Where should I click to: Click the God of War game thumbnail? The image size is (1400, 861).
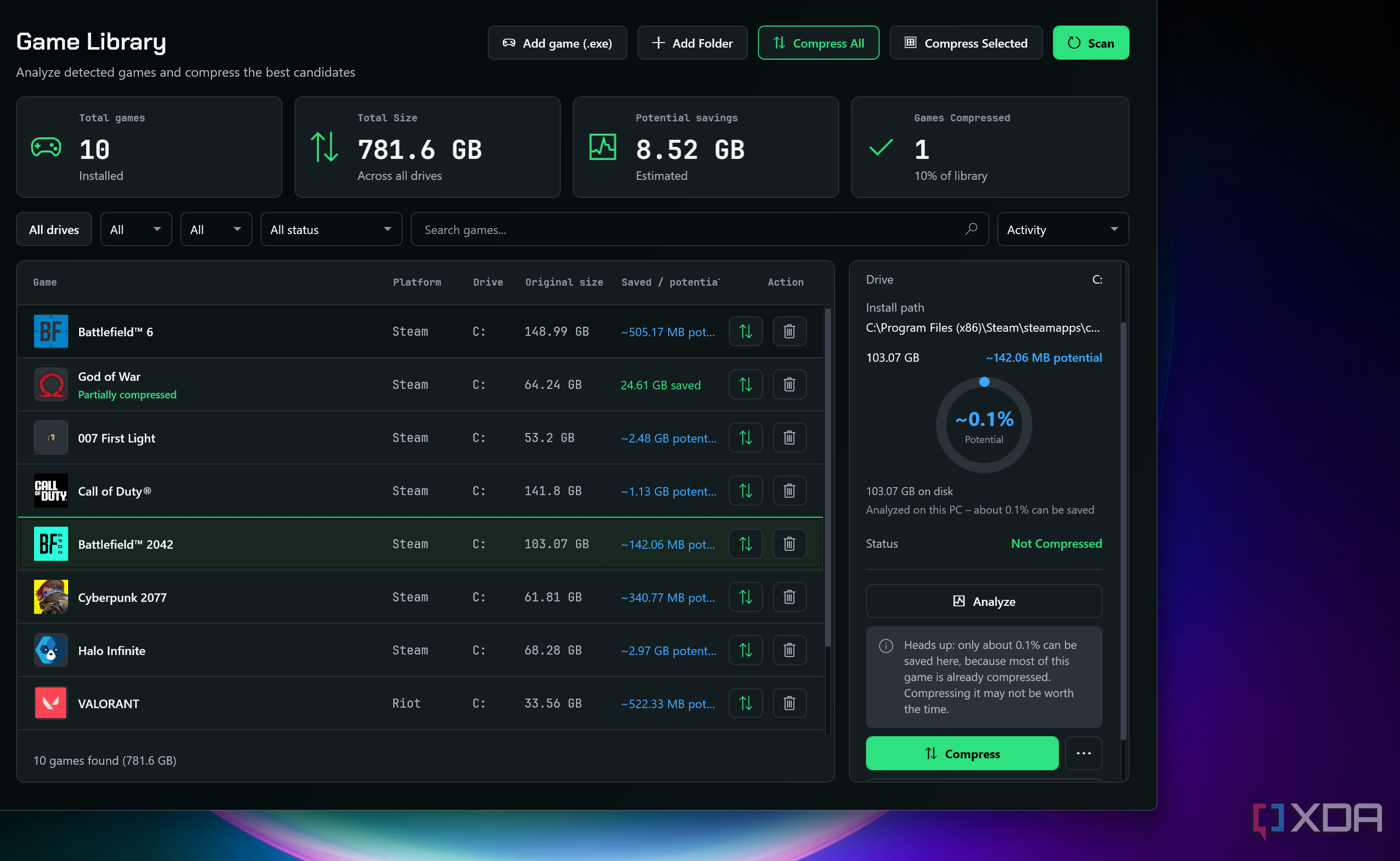(x=51, y=384)
